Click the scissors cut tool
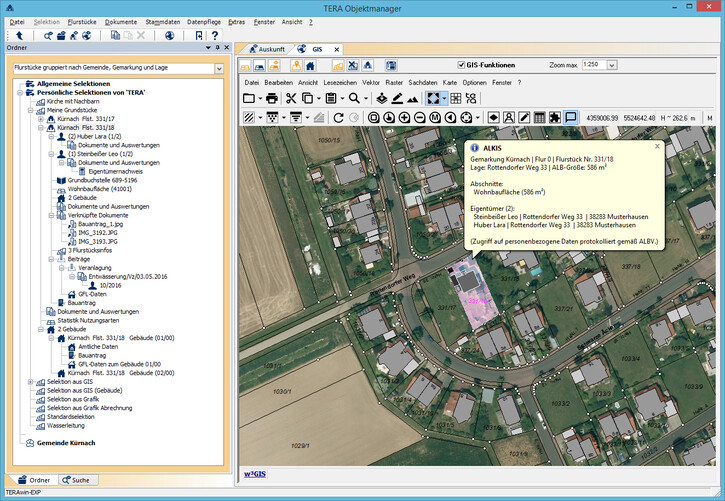The height and width of the screenshot is (501, 725). 291,98
